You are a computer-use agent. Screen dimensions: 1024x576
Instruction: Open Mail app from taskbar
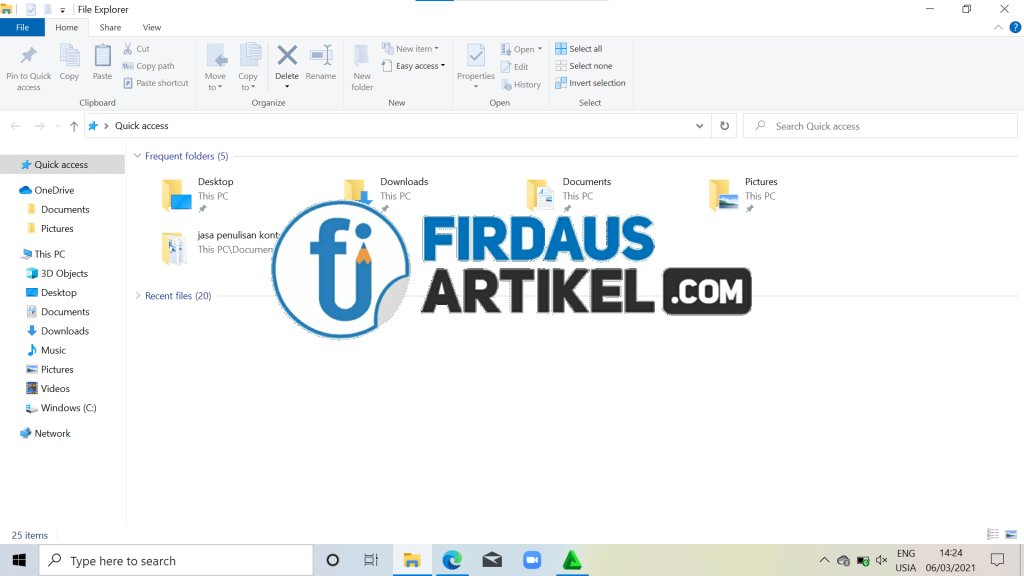click(492, 560)
